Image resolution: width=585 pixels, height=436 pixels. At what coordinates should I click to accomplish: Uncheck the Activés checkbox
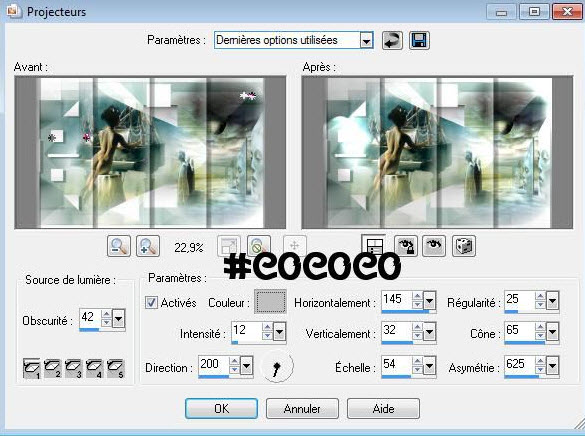(151, 302)
